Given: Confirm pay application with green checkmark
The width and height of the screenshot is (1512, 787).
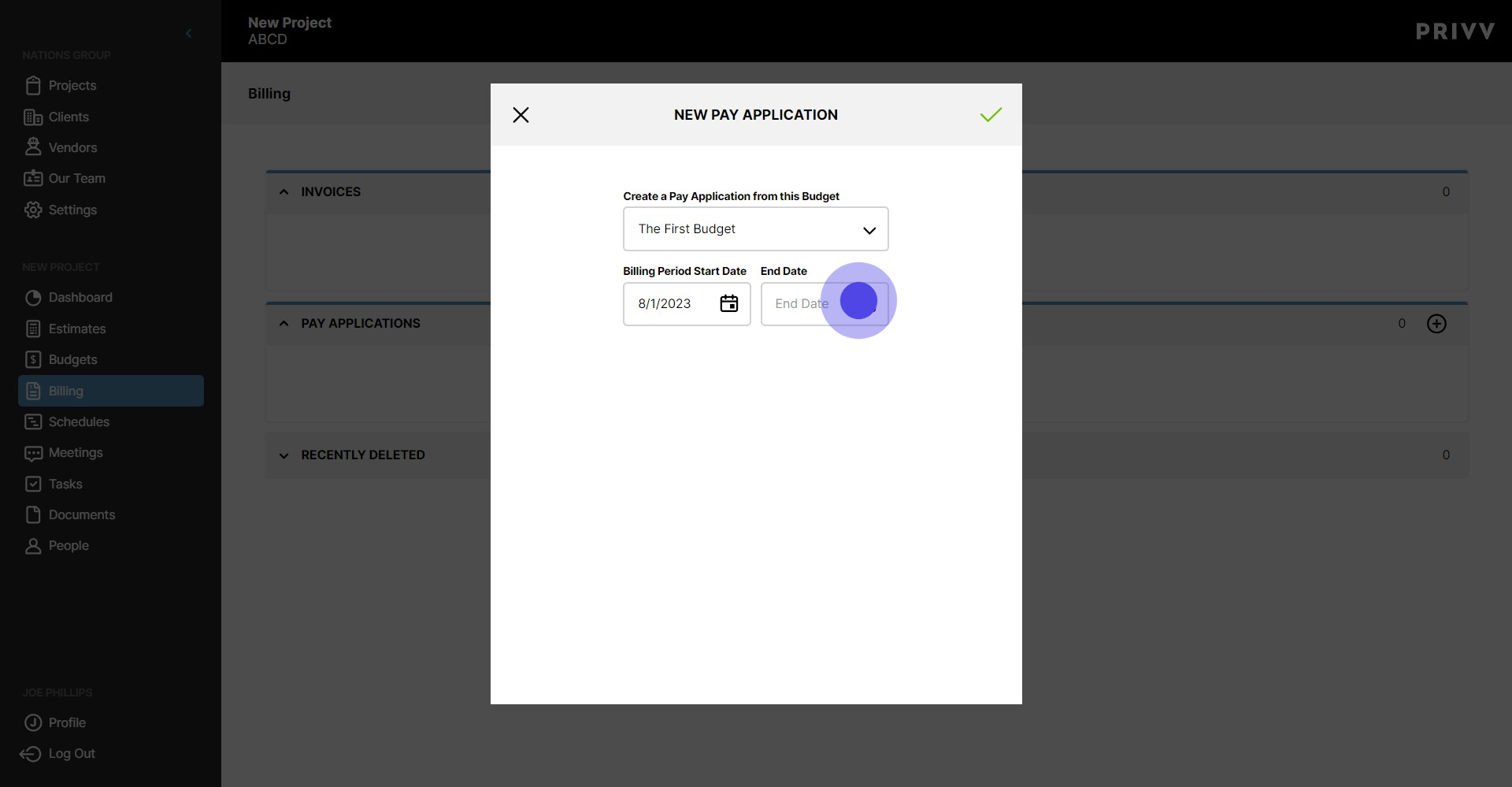Looking at the screenshot, I should pyautogui.click(x=991, y=115).
